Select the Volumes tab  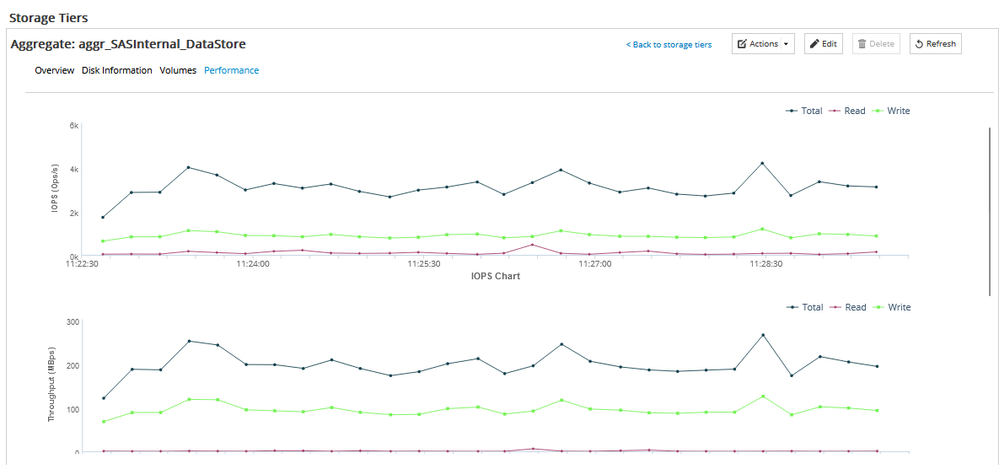click(x=178, y=71)
